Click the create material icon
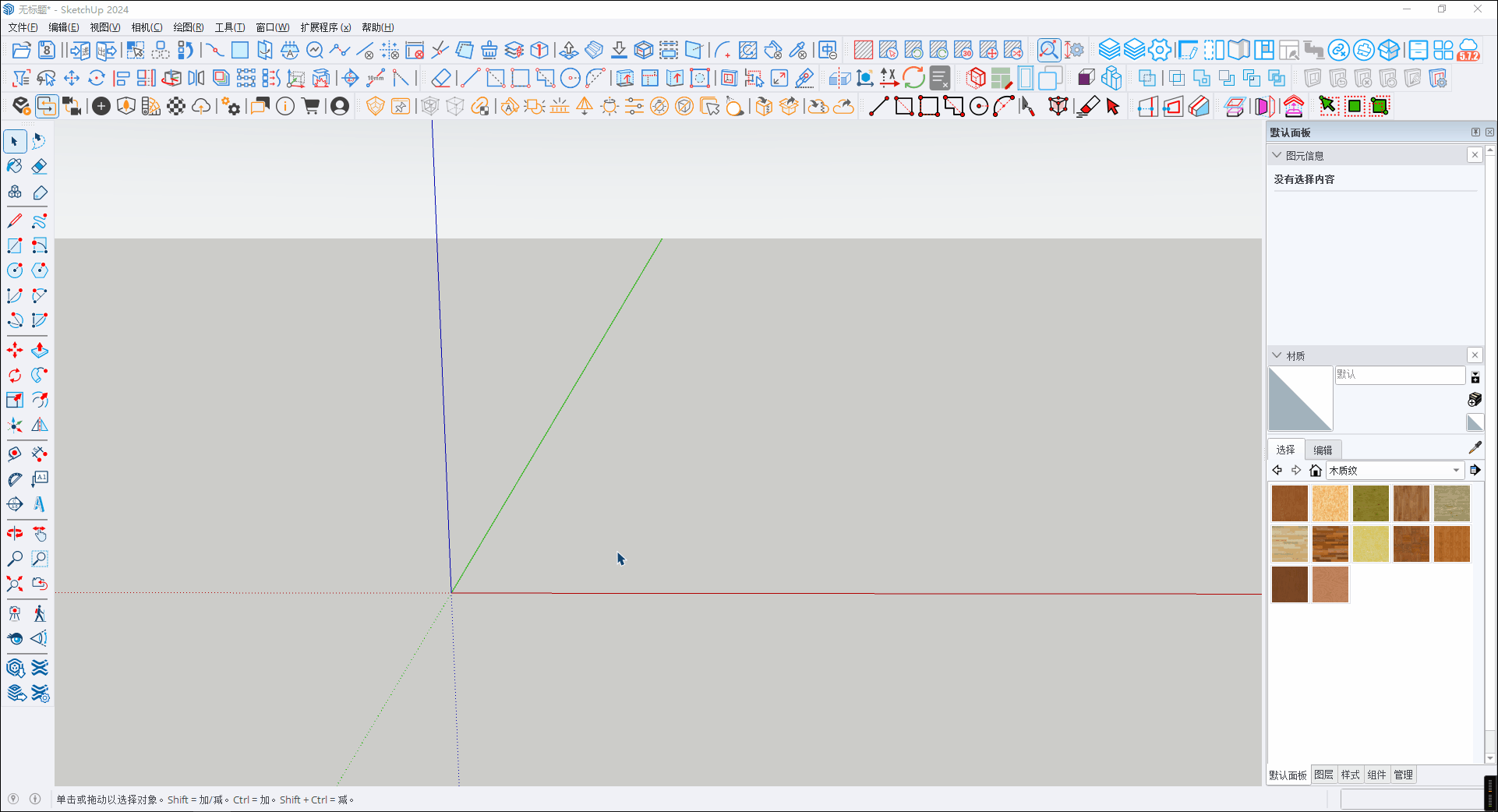This screenshot has width=1498, height=812. [1475, 400]
